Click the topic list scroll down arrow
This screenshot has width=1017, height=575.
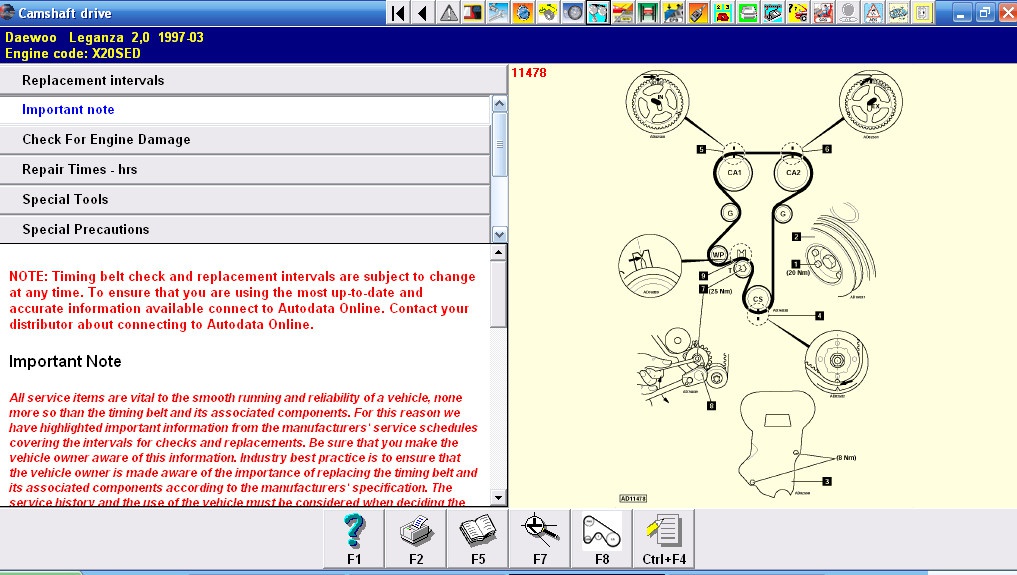[500, 234]
